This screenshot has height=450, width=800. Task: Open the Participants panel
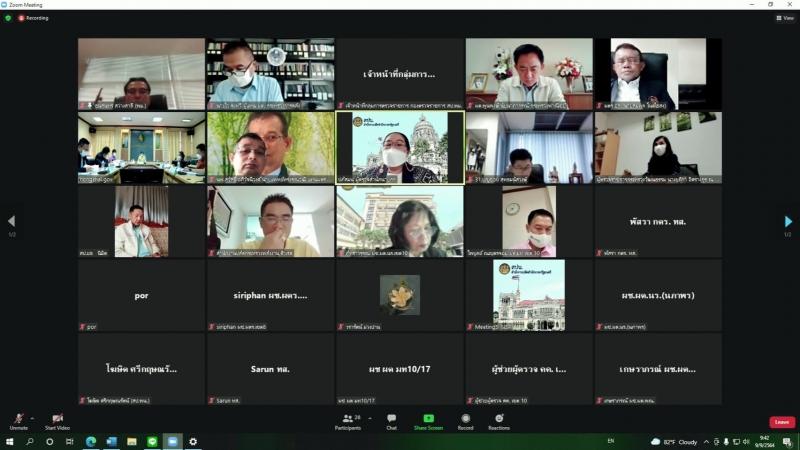click(348, 422)
